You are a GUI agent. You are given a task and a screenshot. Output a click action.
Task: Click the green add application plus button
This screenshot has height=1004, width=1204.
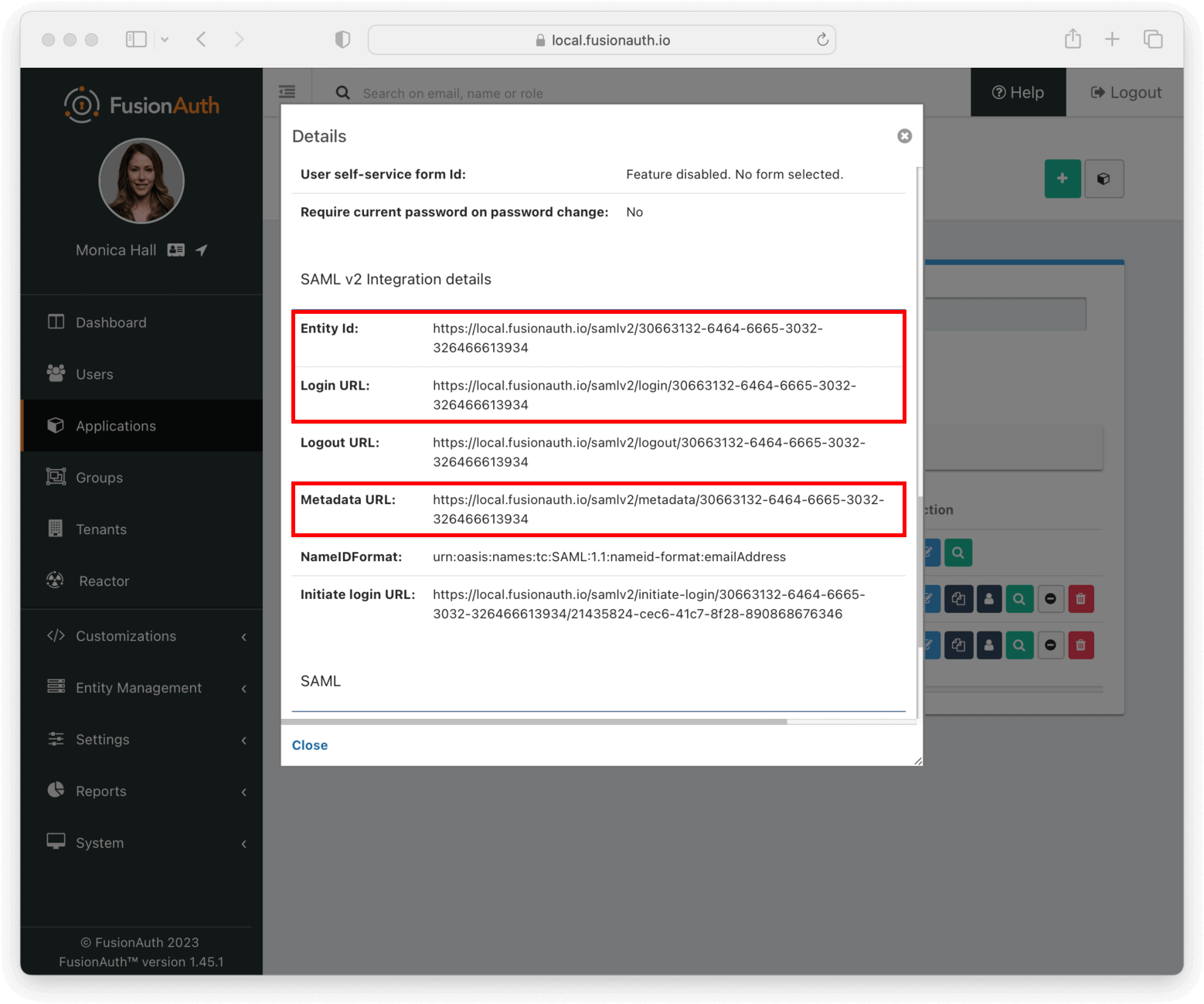[1063, 179]
